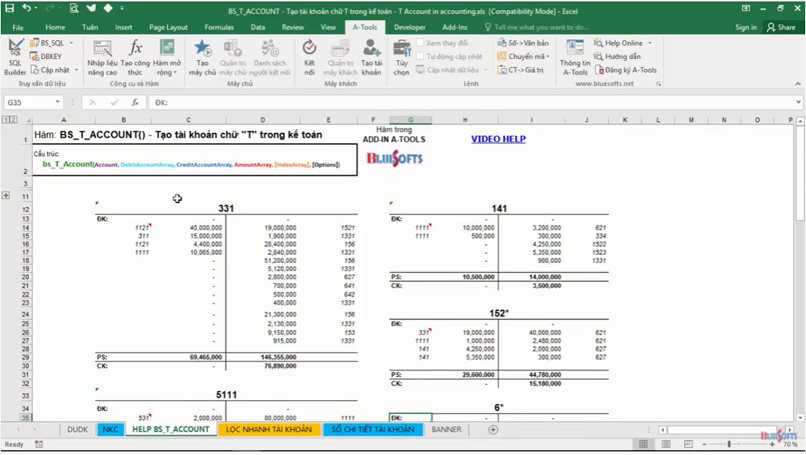This screenshot has height=455, width=806.
Task: Switch to Page Break Preview view
Action: 688,444
